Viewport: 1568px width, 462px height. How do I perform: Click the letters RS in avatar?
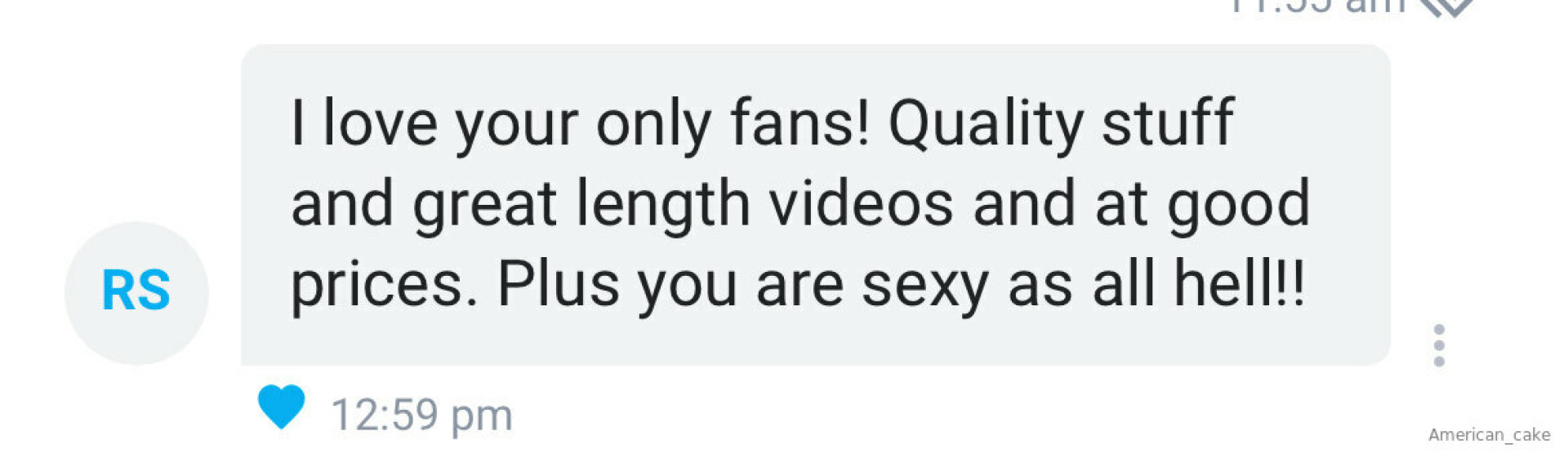[x=136, y=291]
